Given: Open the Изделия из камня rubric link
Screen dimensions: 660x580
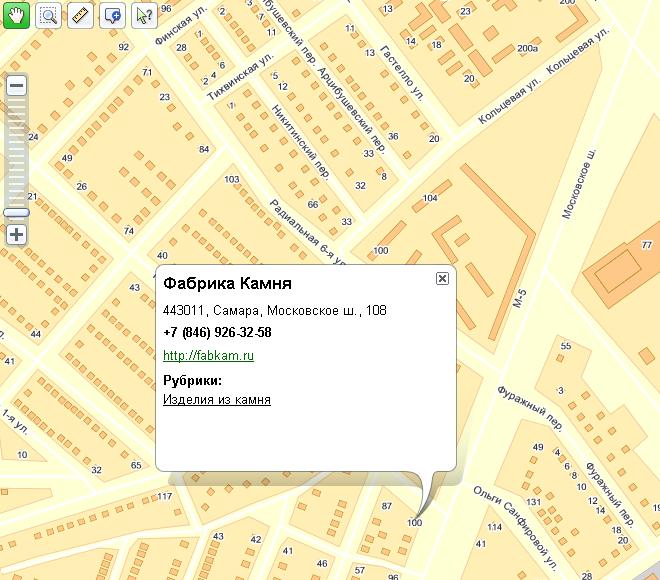Looking at the screenshot, I should 217,399.
